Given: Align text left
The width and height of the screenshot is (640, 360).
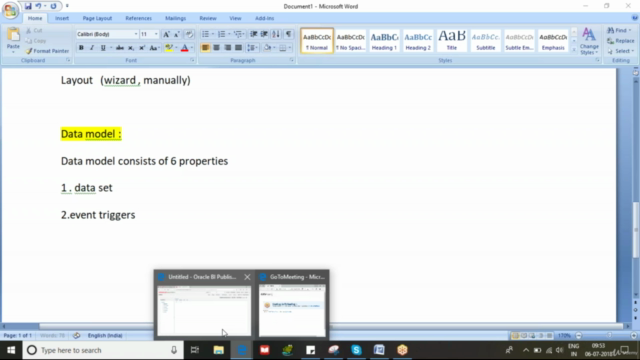Looking at the screenshot, I should coord(205,48).
